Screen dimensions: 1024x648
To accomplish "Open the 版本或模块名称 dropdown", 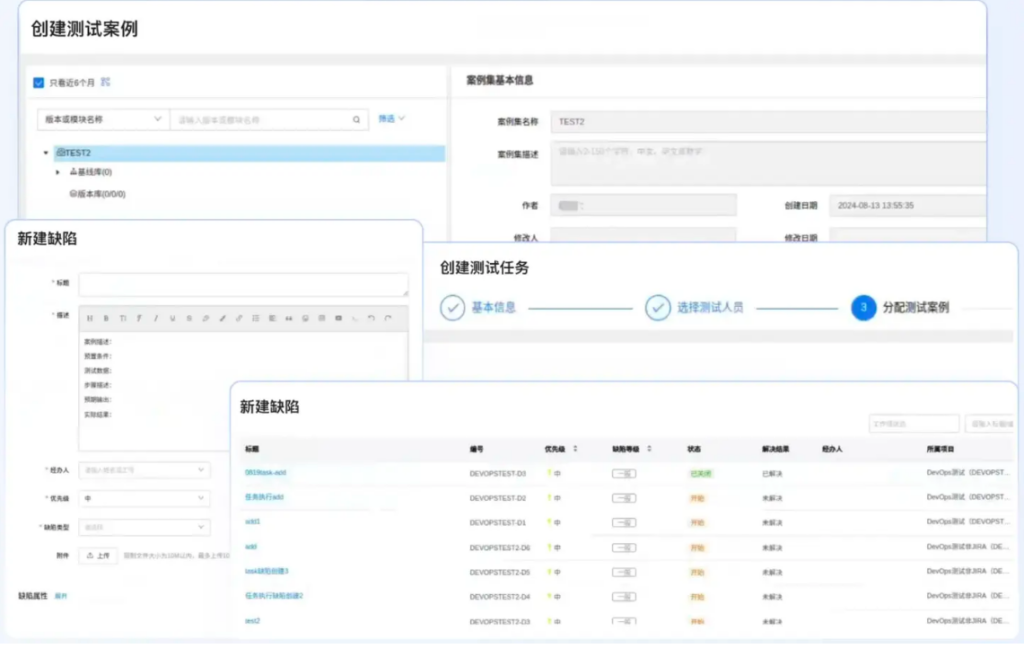I will coord(102,120).
